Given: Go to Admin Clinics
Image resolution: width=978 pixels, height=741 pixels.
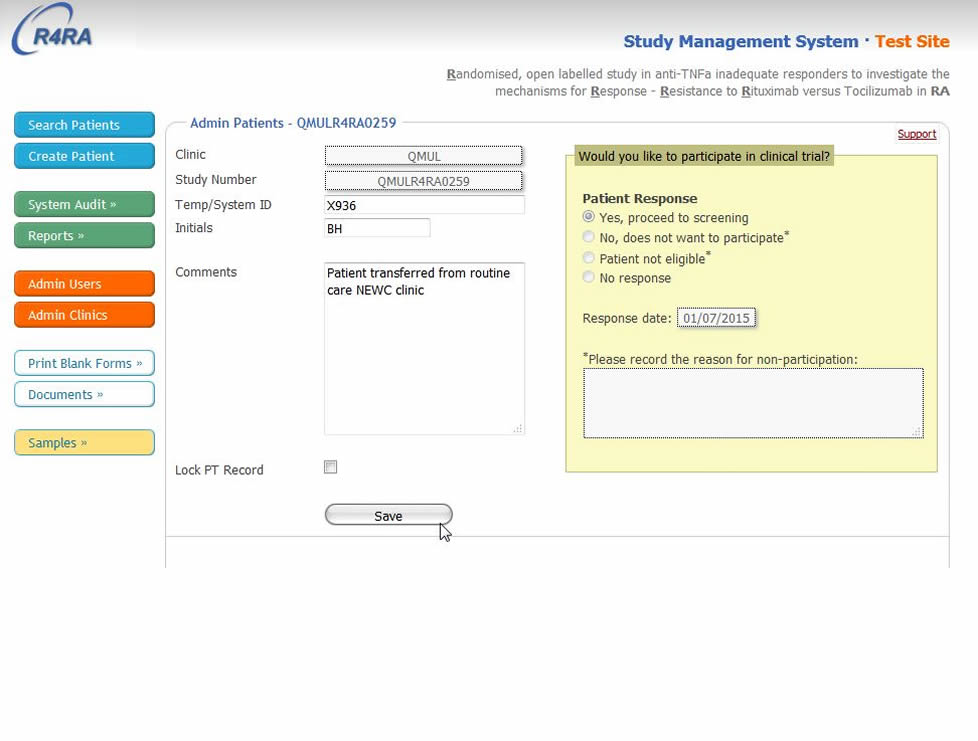Looking at the screenshot, I should [84, 315].
